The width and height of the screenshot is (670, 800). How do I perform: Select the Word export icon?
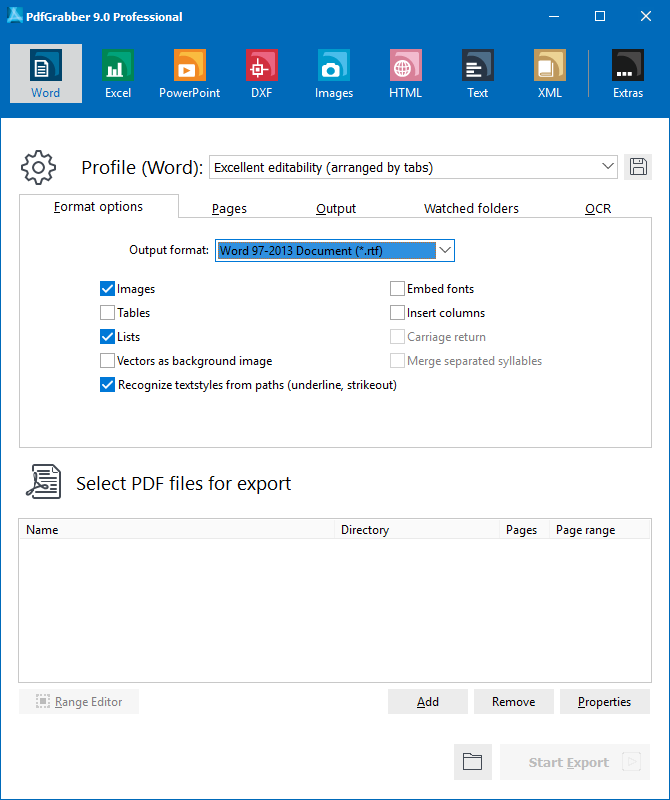(45, 73)
